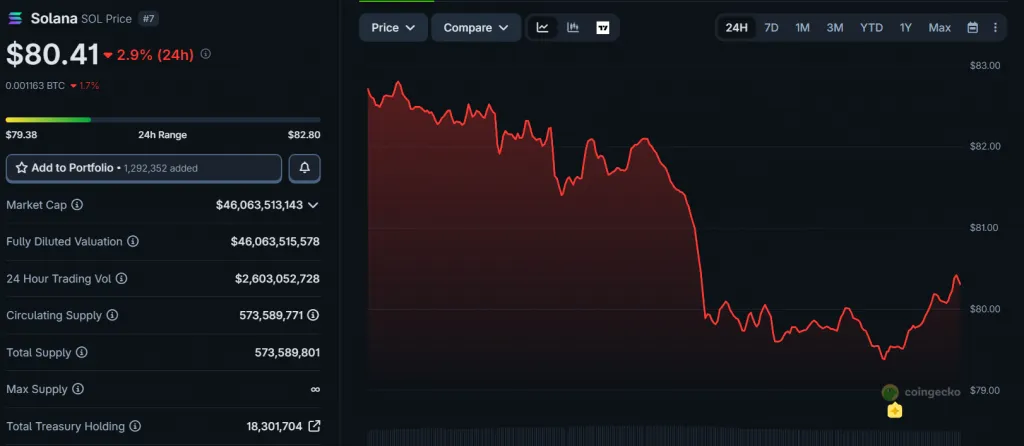Open the Price dropdown
The width and height of the screenshot is (1024, 446).
[393, 27]
